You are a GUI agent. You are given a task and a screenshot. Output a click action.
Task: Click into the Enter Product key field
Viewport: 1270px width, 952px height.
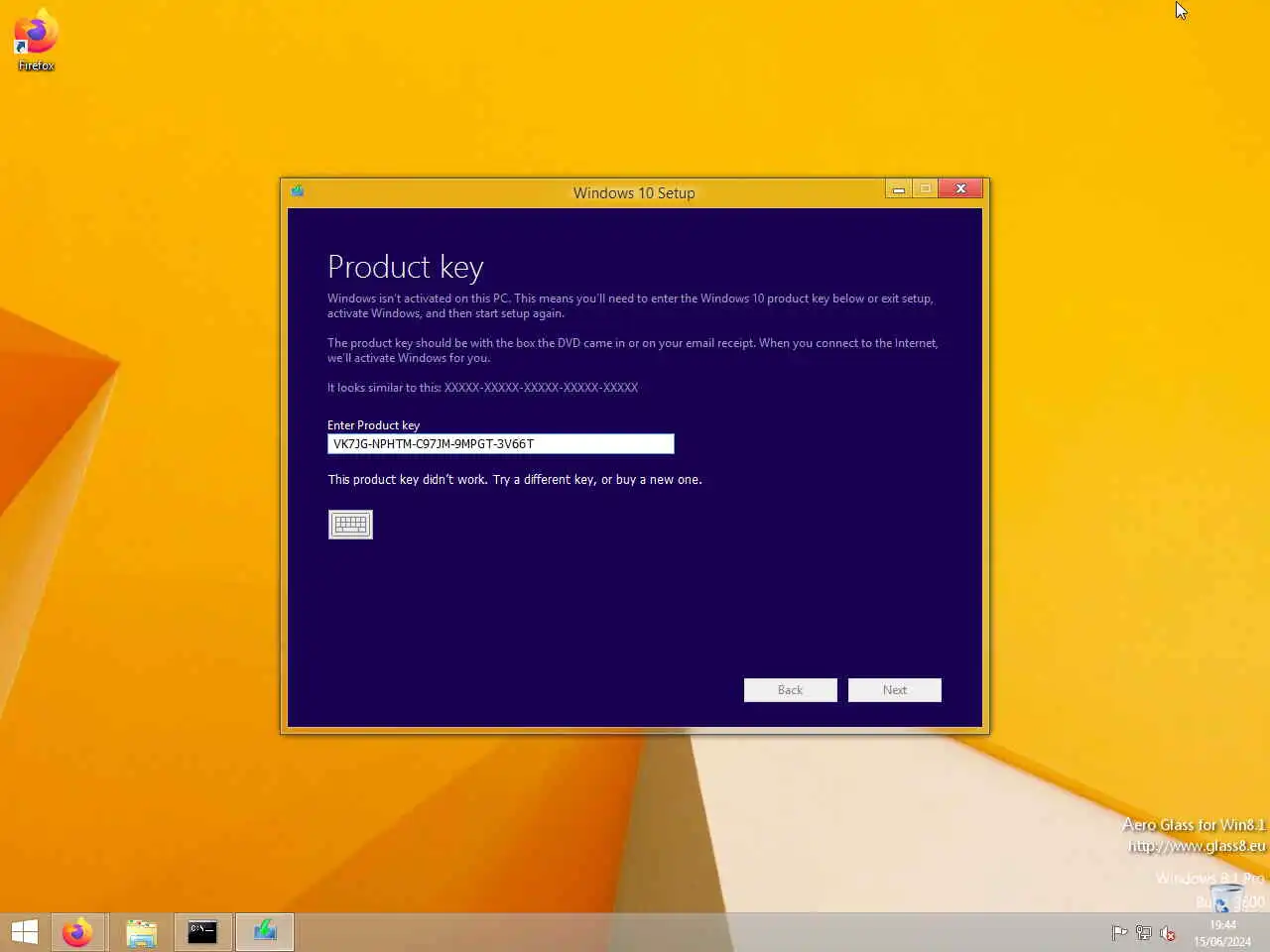click(501, 444)
